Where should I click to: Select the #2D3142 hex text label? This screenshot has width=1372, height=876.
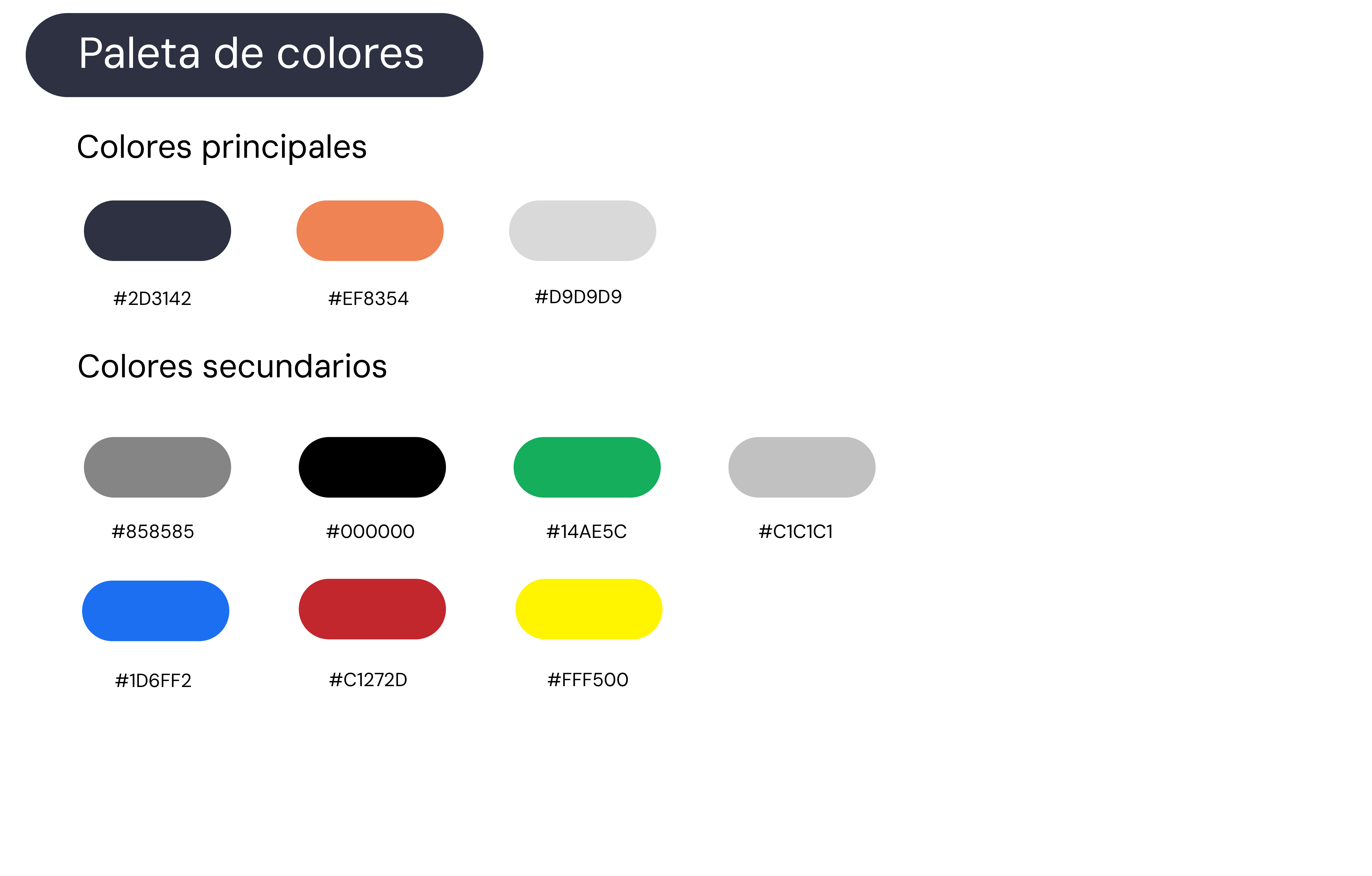pos(152,299)
